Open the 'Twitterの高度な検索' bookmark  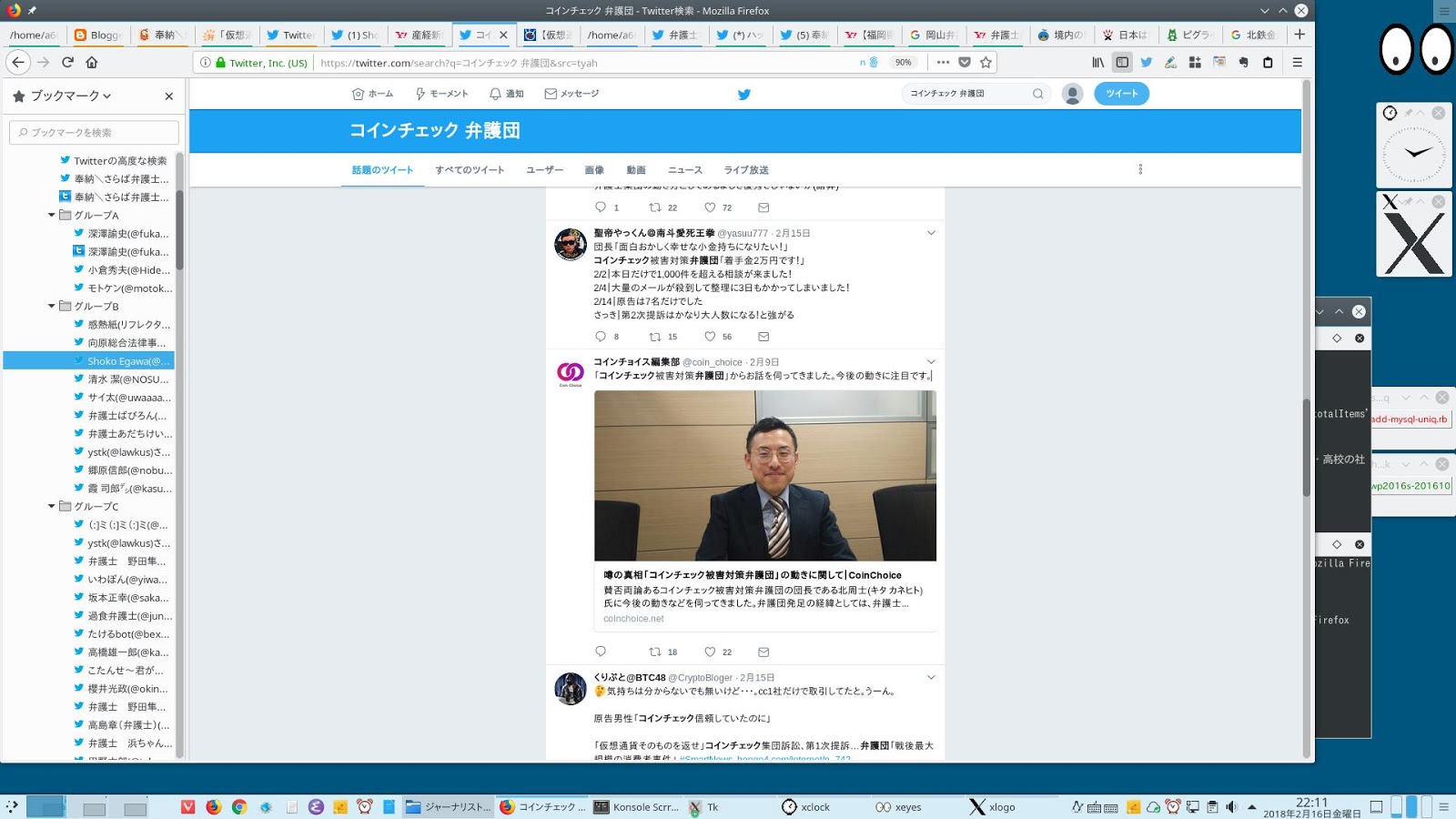[x=113, y=161]
